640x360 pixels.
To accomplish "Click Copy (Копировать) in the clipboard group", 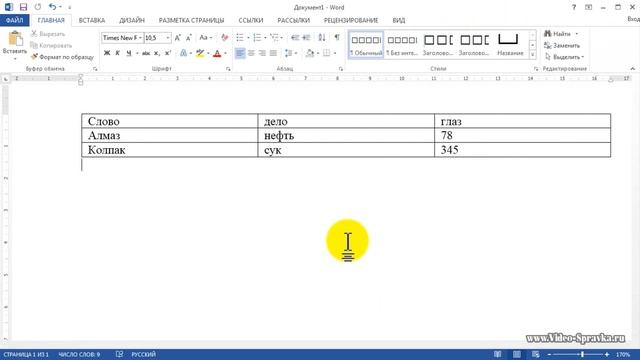I will [x=51, y=45].
